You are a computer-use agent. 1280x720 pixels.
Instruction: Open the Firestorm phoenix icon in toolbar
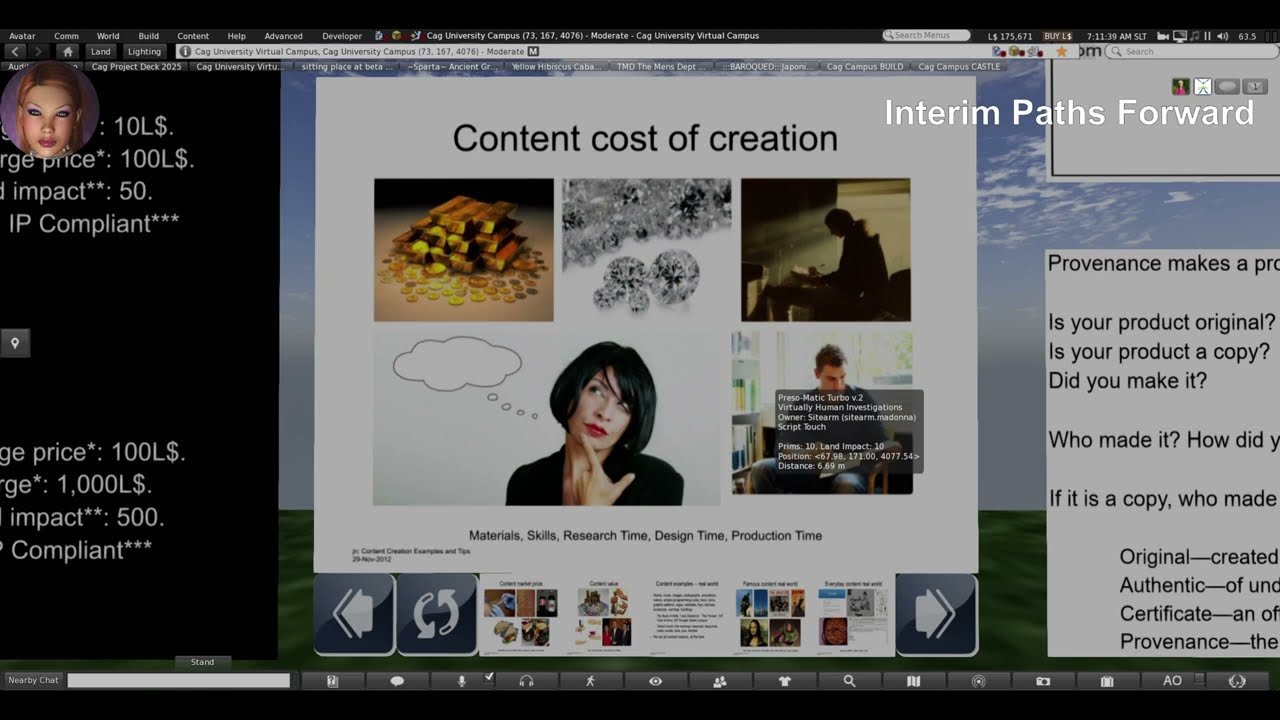(x=1237, y=681)
